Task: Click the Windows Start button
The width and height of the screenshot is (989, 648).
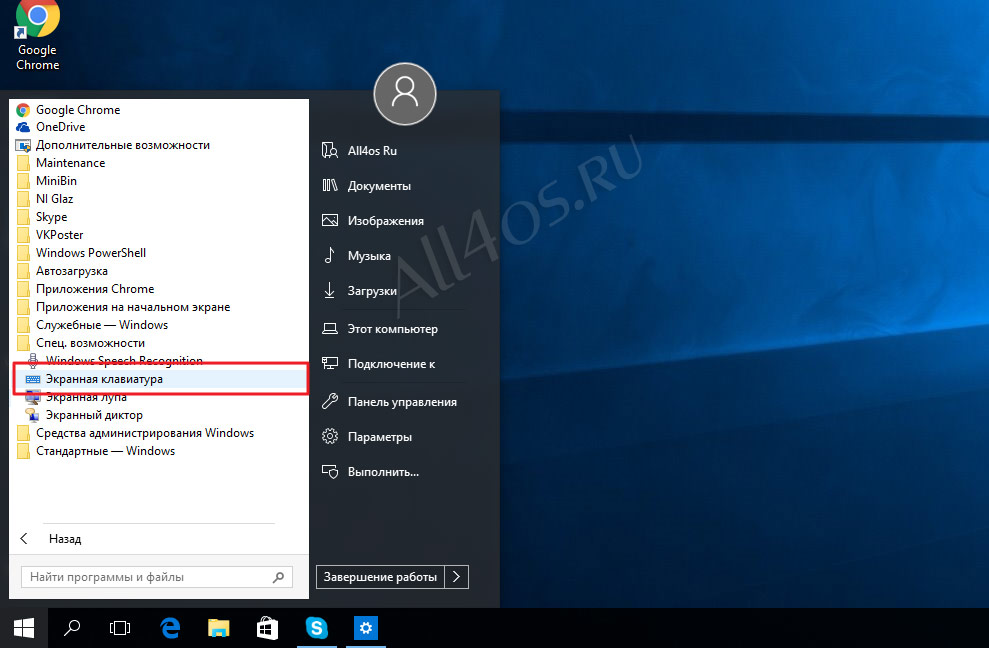Action: 24,628
